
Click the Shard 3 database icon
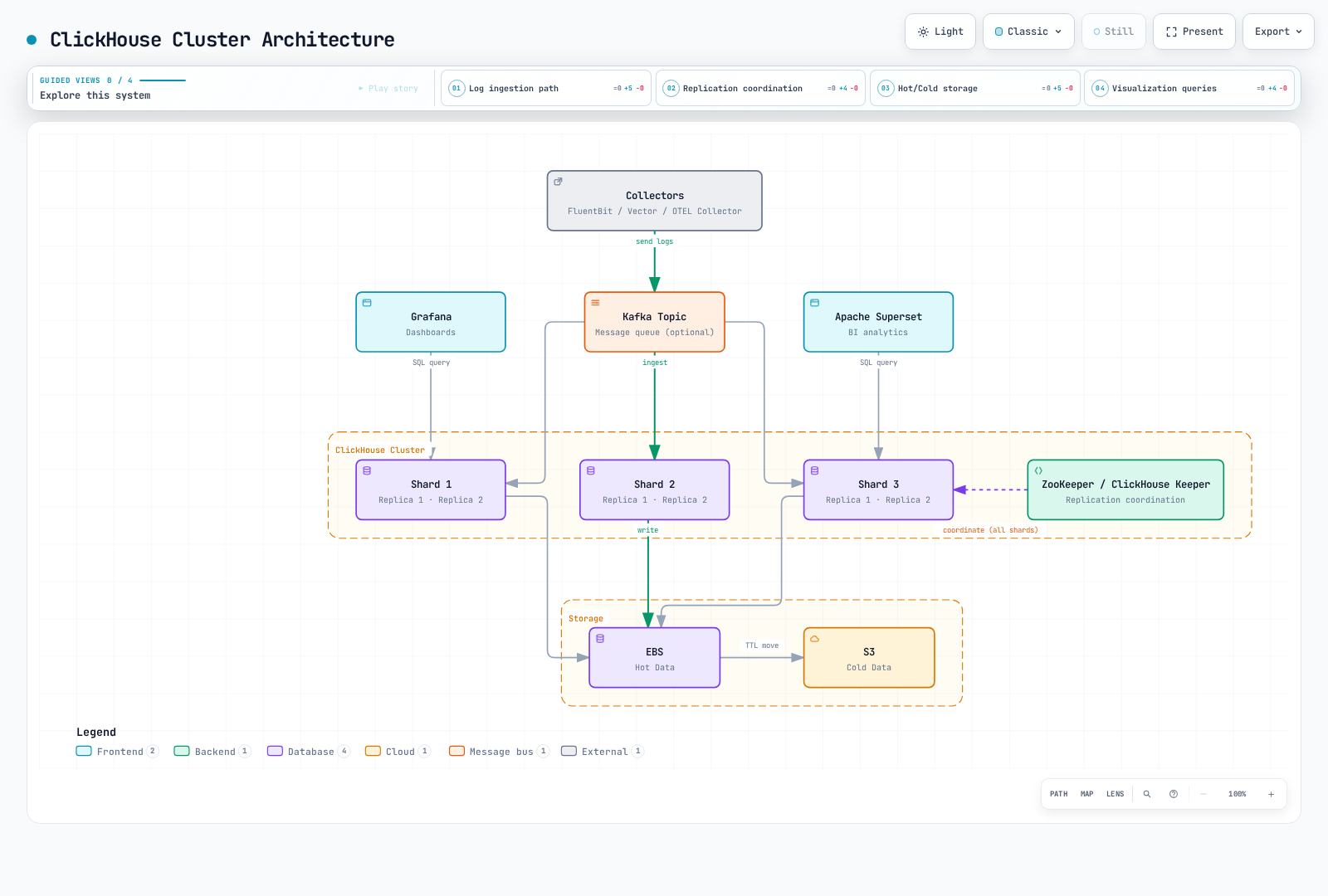coord(814,470)
